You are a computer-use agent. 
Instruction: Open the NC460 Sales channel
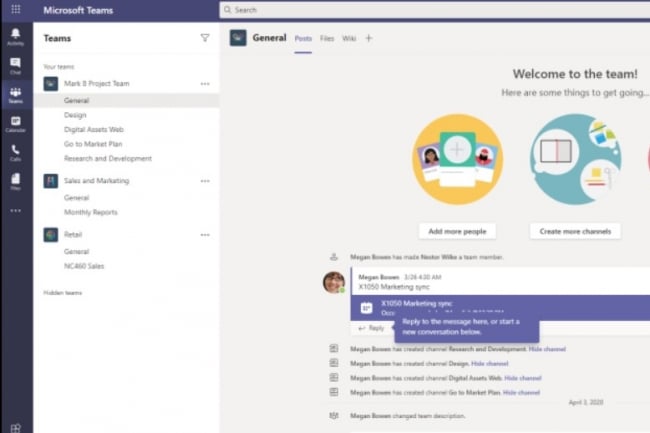point(84,266)
